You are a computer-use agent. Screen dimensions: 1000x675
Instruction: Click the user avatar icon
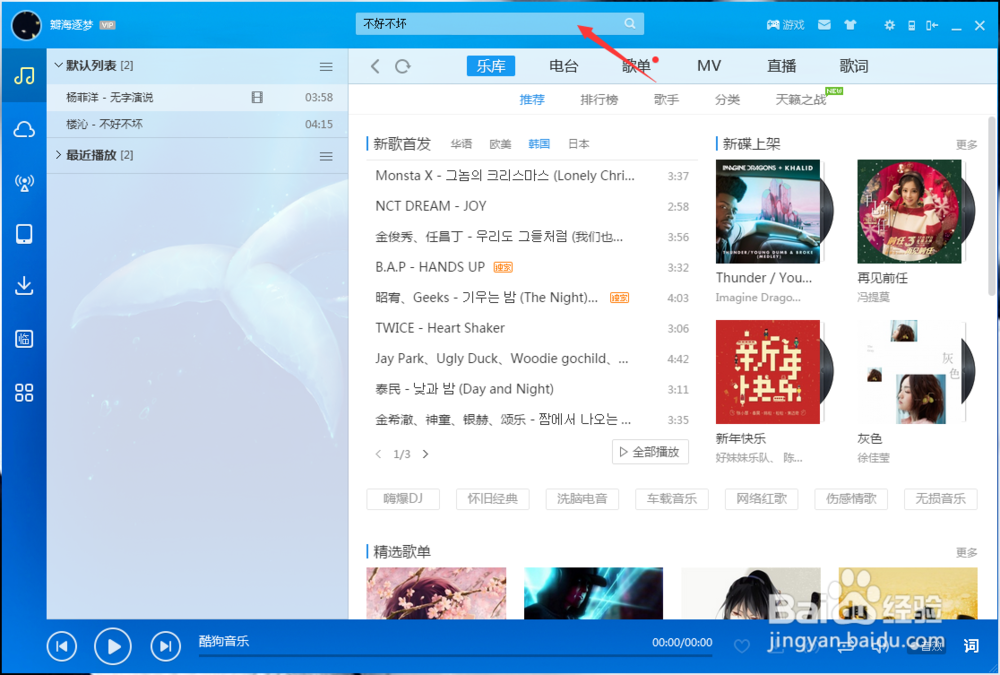point(26,25)
